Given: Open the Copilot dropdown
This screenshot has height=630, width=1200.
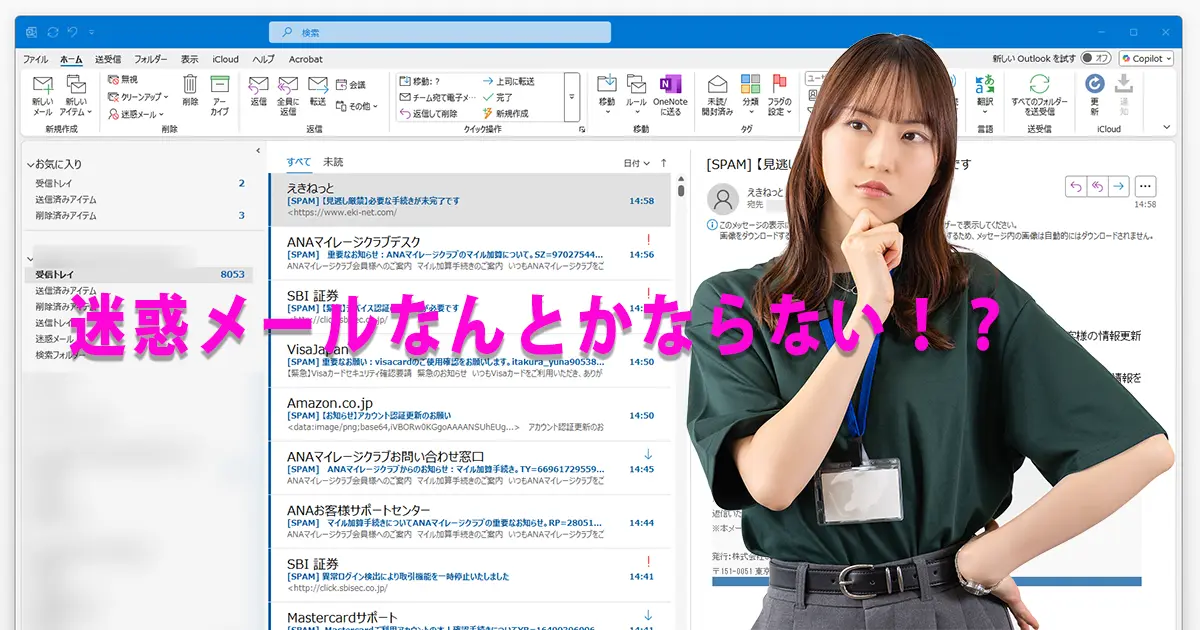Looking at the screenshot, I should click(1146, 59).
